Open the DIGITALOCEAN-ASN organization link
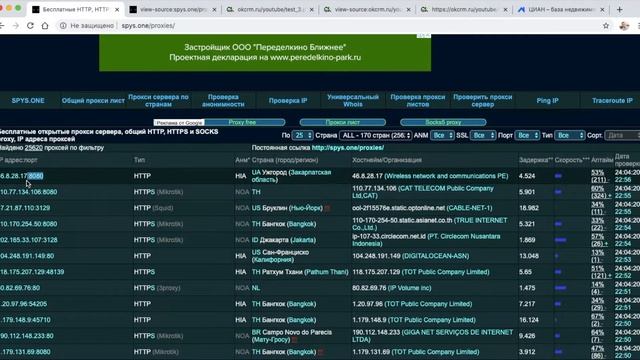The image size is (640, 360). tap(436, 256)
